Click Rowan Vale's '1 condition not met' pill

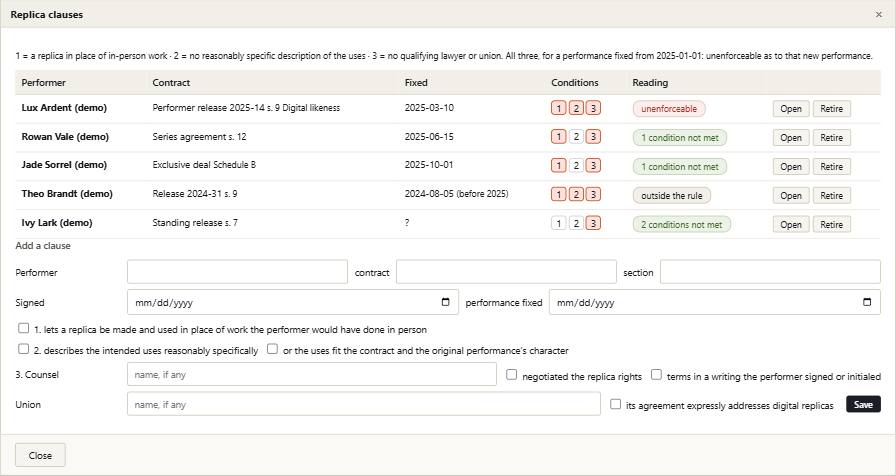click(679, 138)
